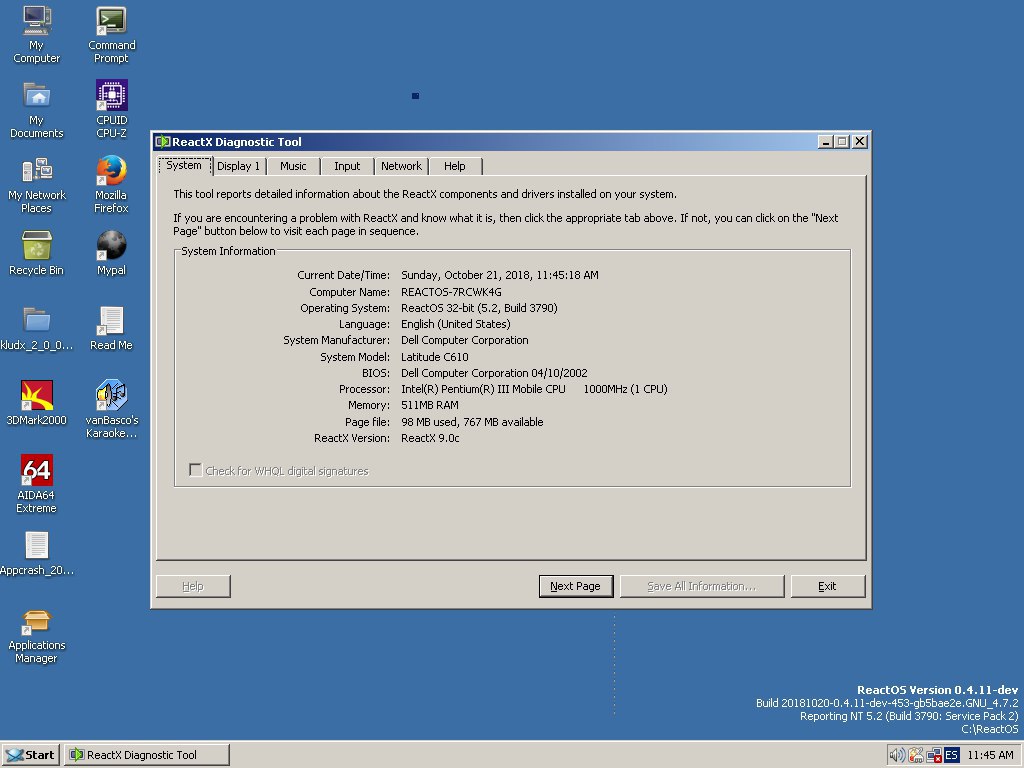The height and width of the screenshot is (768, 1024).
Task: Open the Music tab
Action: [x=293, y=167]
